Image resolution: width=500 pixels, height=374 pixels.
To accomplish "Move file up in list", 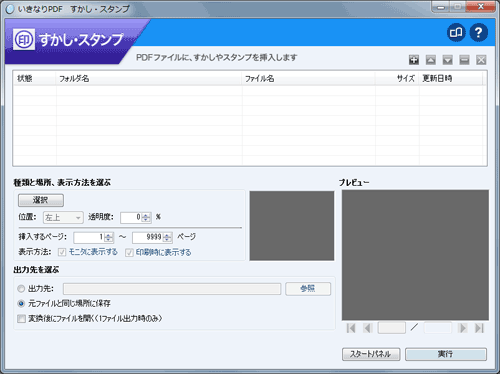I will pos(431,60).
